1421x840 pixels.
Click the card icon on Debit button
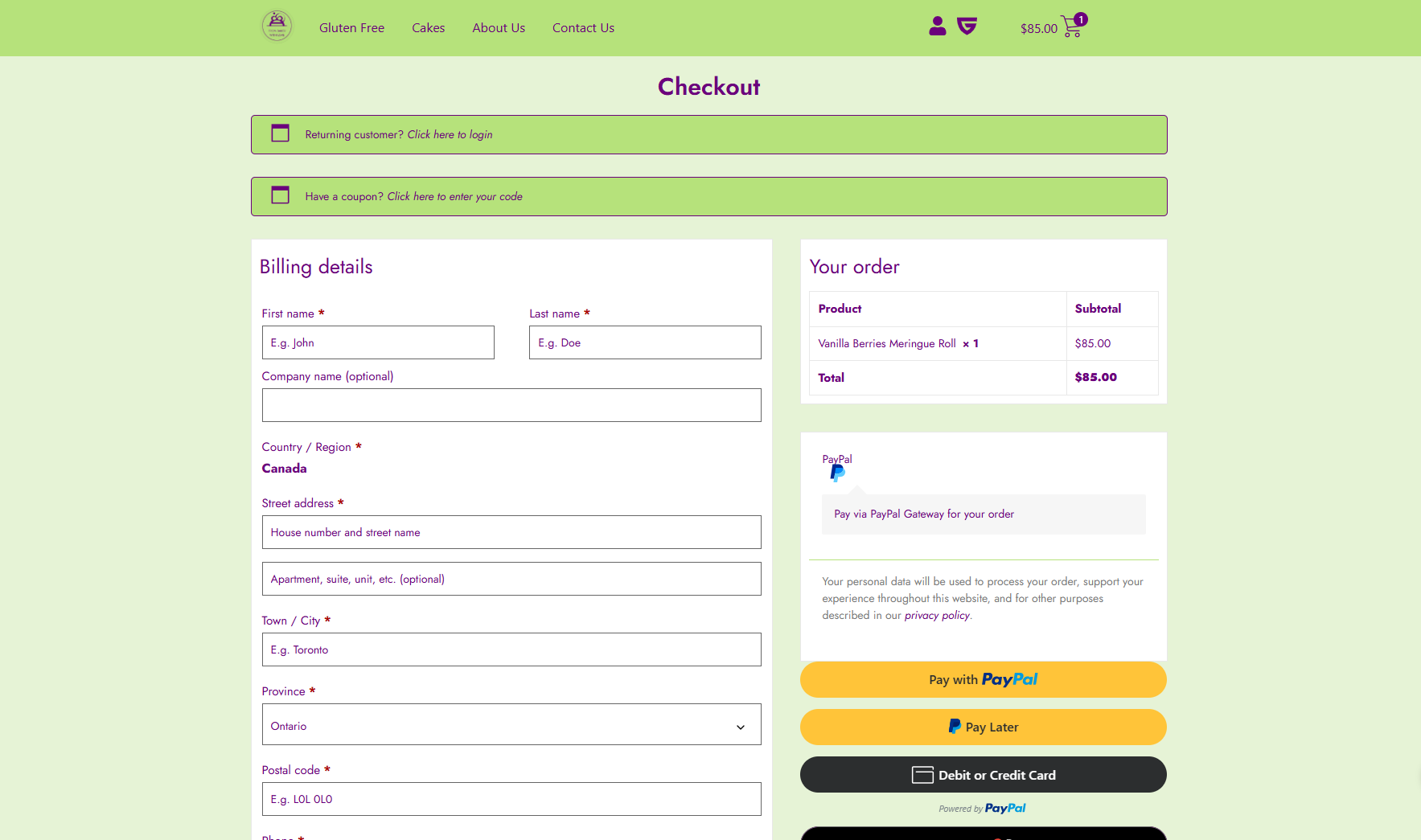click(922, 775)
